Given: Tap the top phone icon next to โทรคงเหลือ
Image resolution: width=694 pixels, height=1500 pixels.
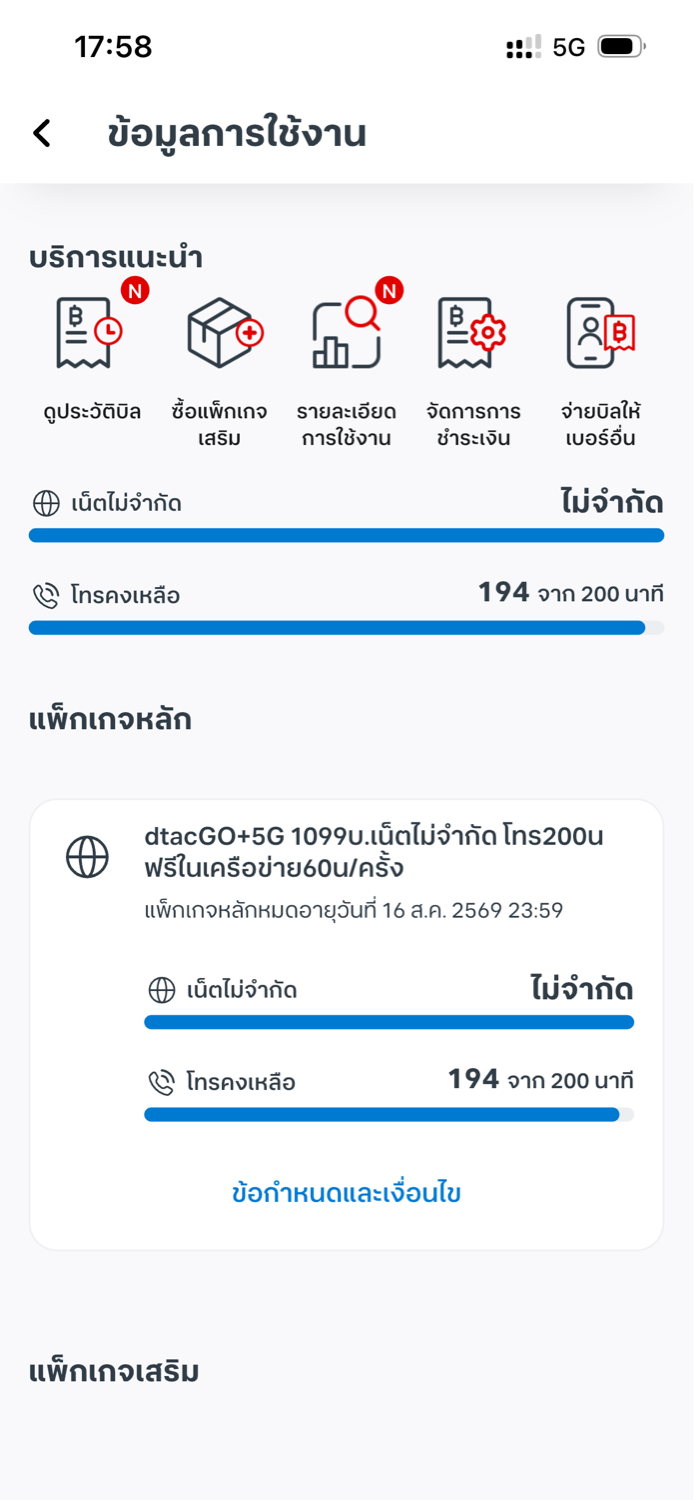Looking at the screenshot, I should tap(46, 596).
